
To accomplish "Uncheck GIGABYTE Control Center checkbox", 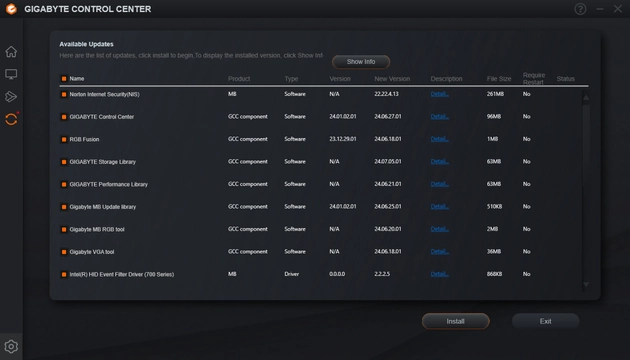I will [x=63, y=117].
